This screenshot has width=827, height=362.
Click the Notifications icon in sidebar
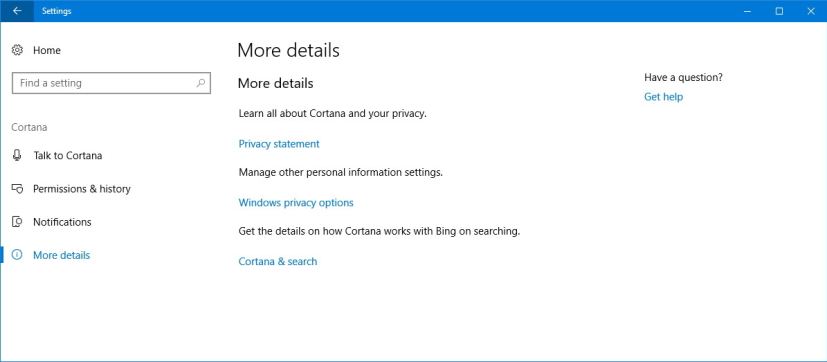pyautogui.click(x=17, y=222)
